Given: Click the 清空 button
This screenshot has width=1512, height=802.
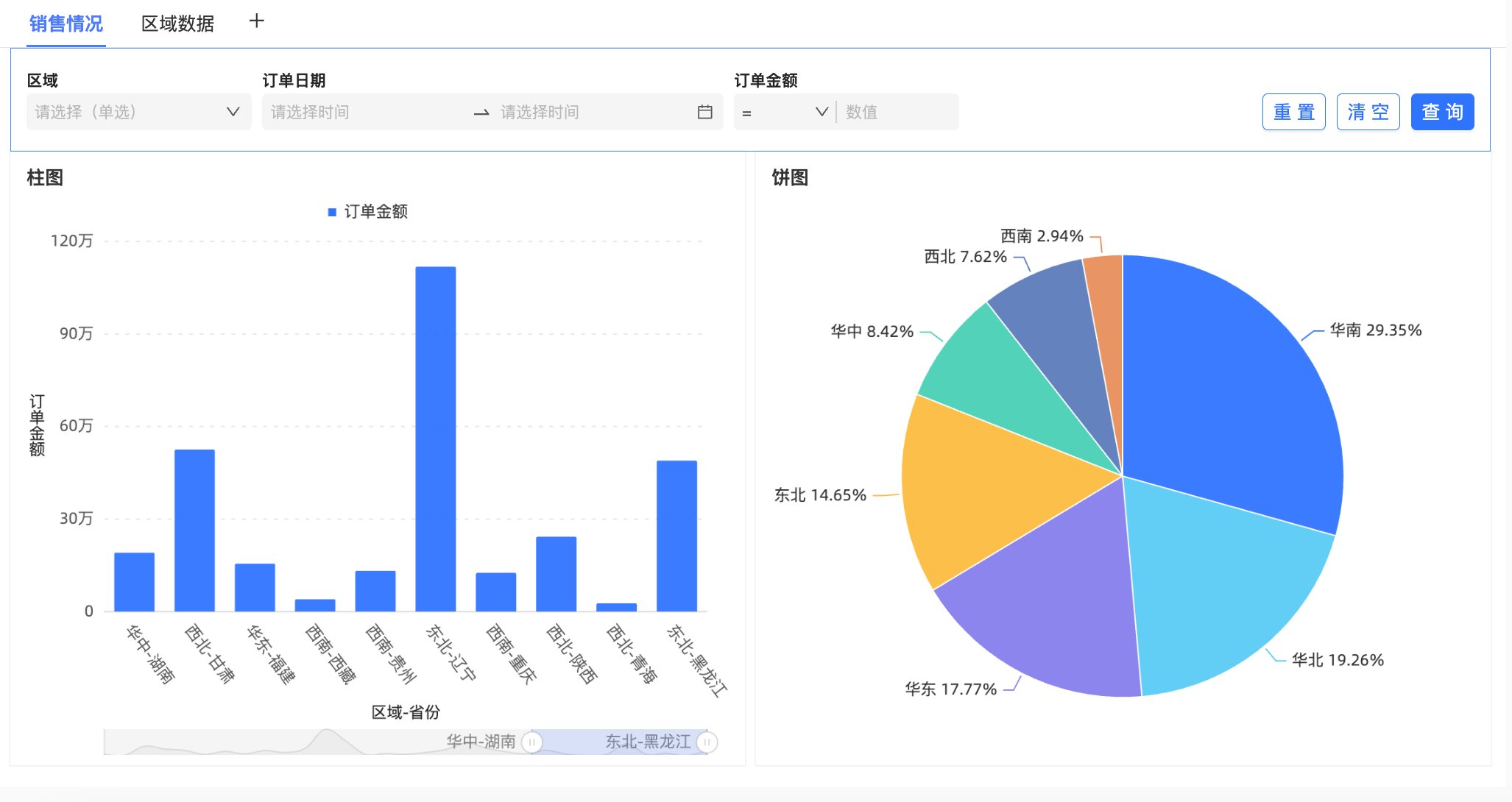Looking at the screenshot, I should pos(1368,112).
